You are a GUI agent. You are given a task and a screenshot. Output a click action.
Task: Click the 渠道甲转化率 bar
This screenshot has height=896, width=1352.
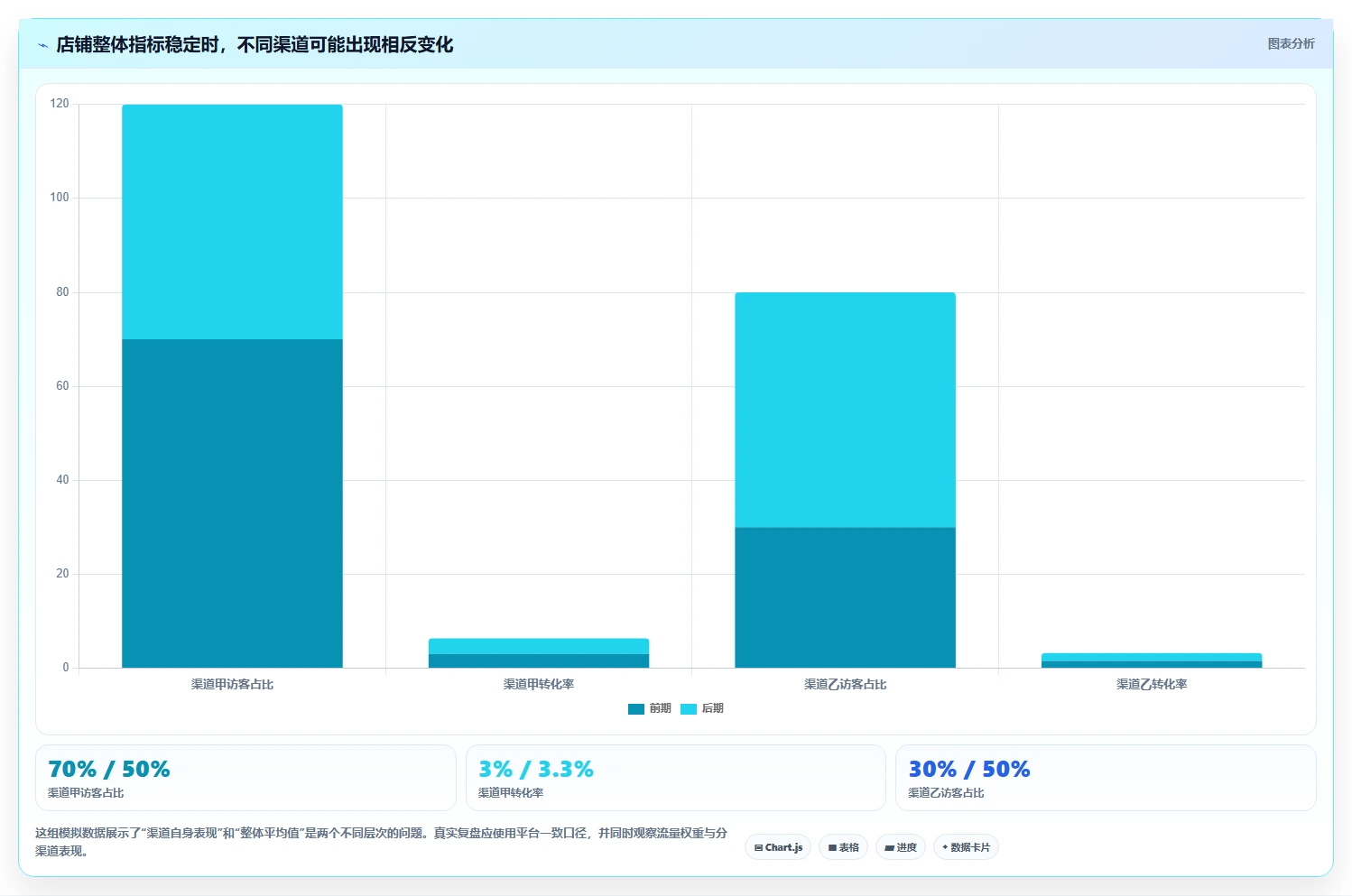pyautogui.click(x=539, y=653)
